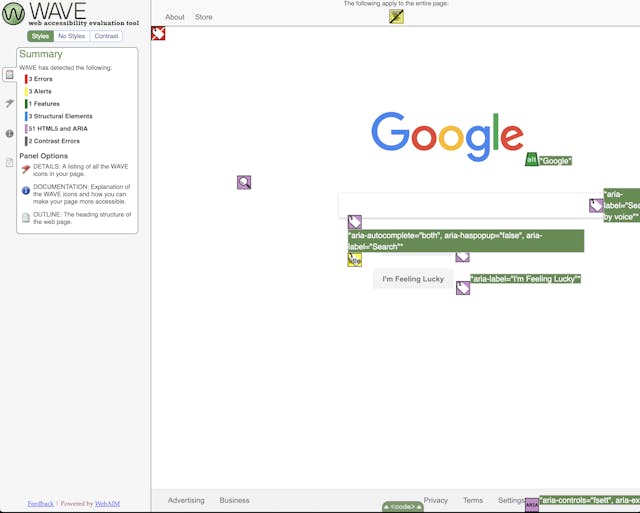Click the yellow page-wide alert icon above the page

pos(396,17)
